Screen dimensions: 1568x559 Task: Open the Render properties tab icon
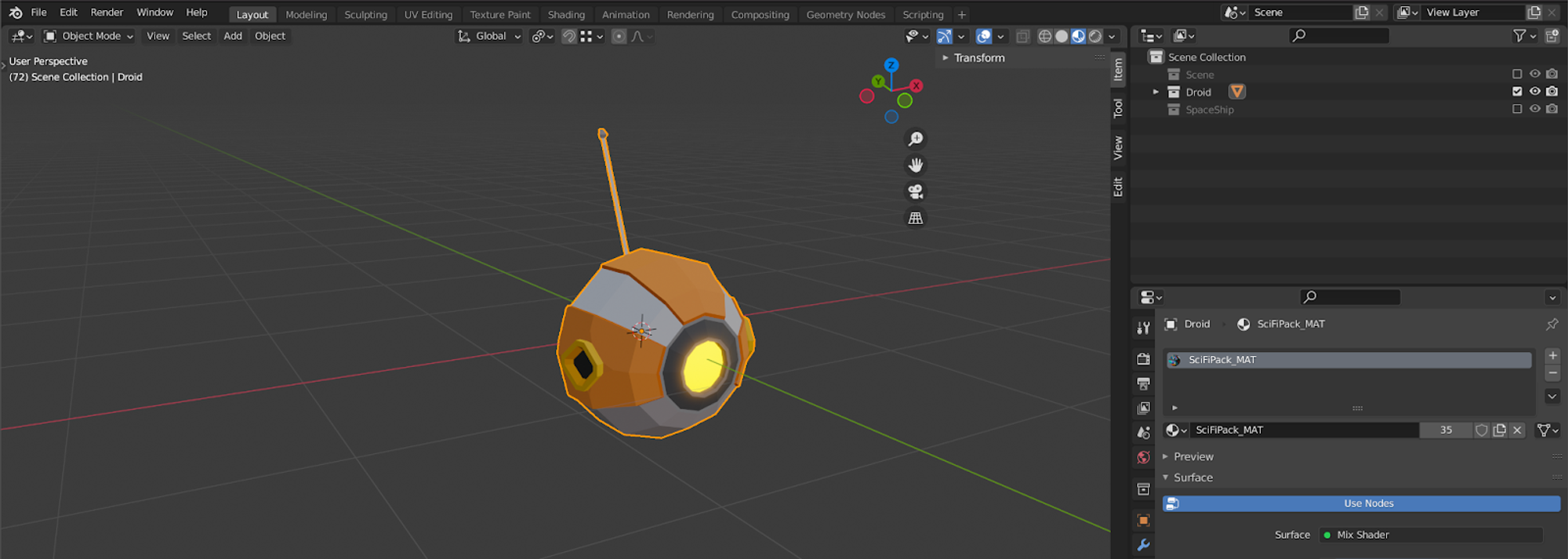(x=1143, y=359)
